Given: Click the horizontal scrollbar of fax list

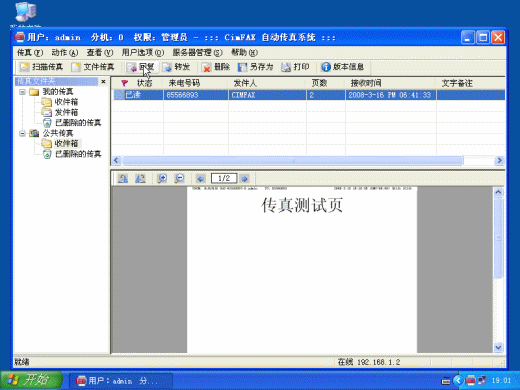Looking at the screenshot, I should pyautogui.click(x=293, y=161).
